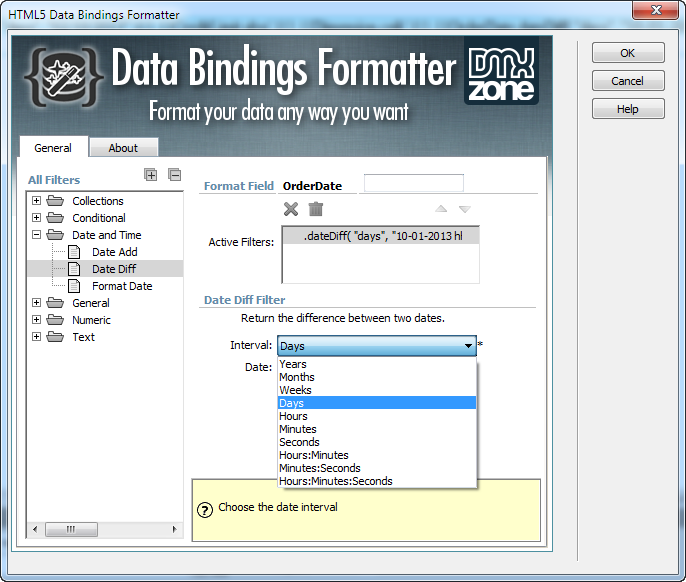
Task: Click the Cancel button
Action: coord(628,81)
